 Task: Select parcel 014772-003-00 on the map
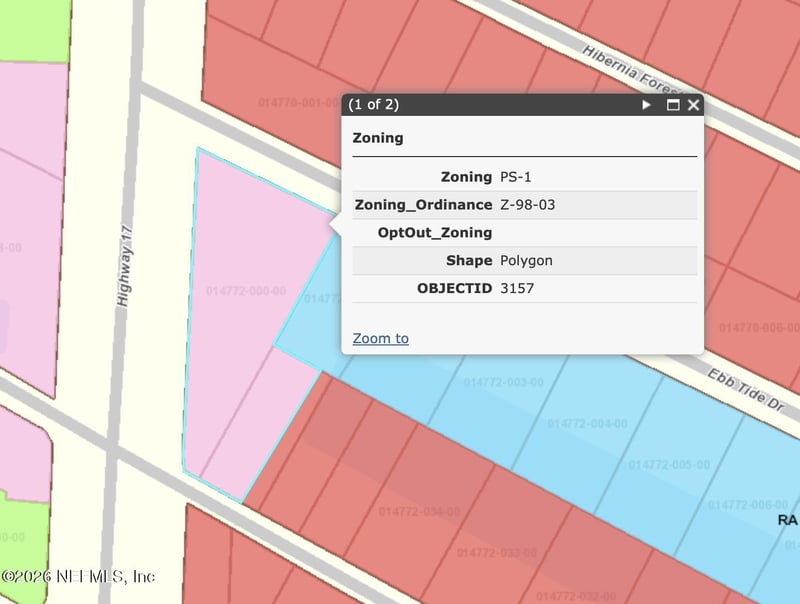click(503, 383)
